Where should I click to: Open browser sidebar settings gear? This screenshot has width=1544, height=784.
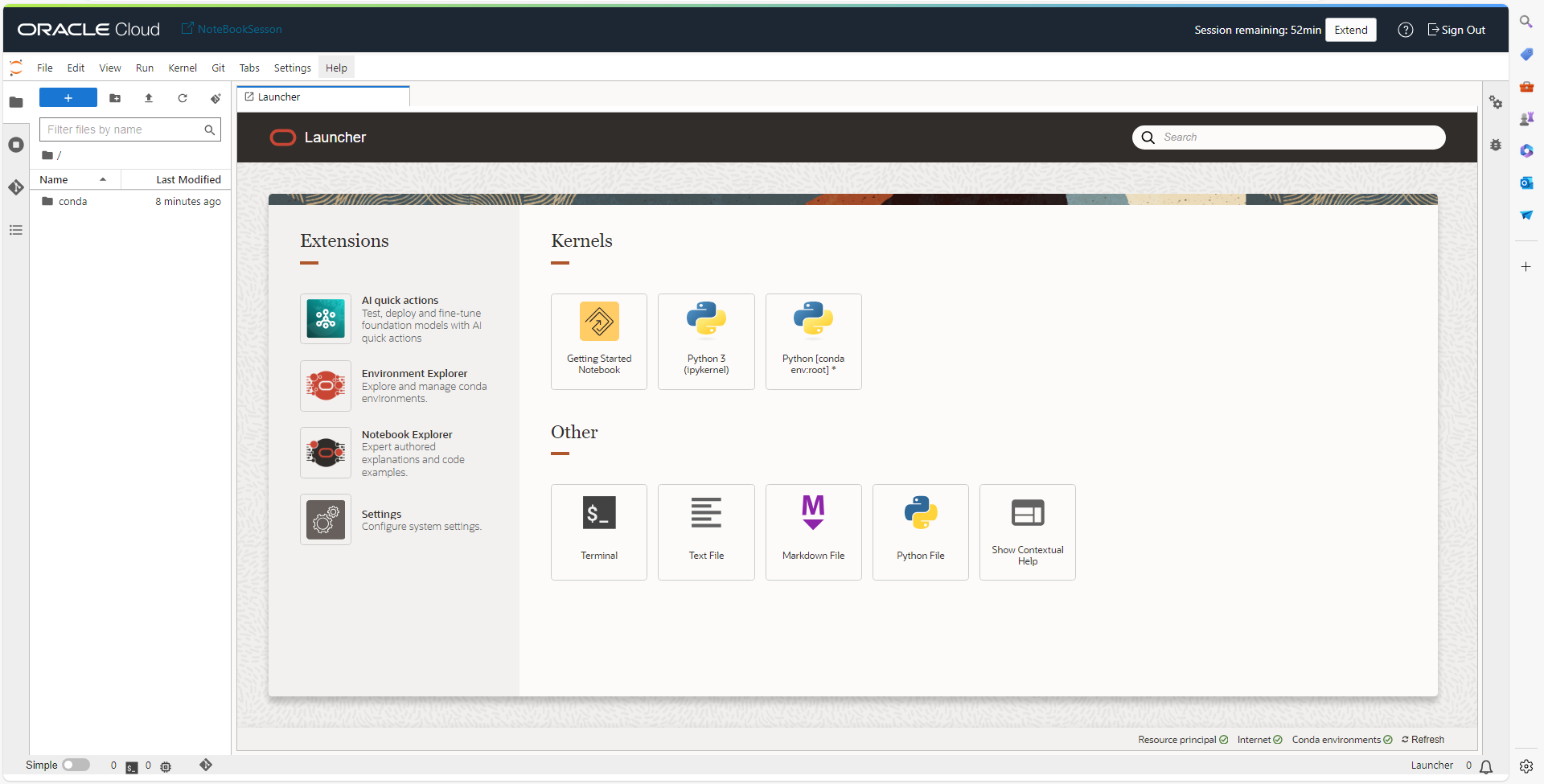click(1526, 766)
